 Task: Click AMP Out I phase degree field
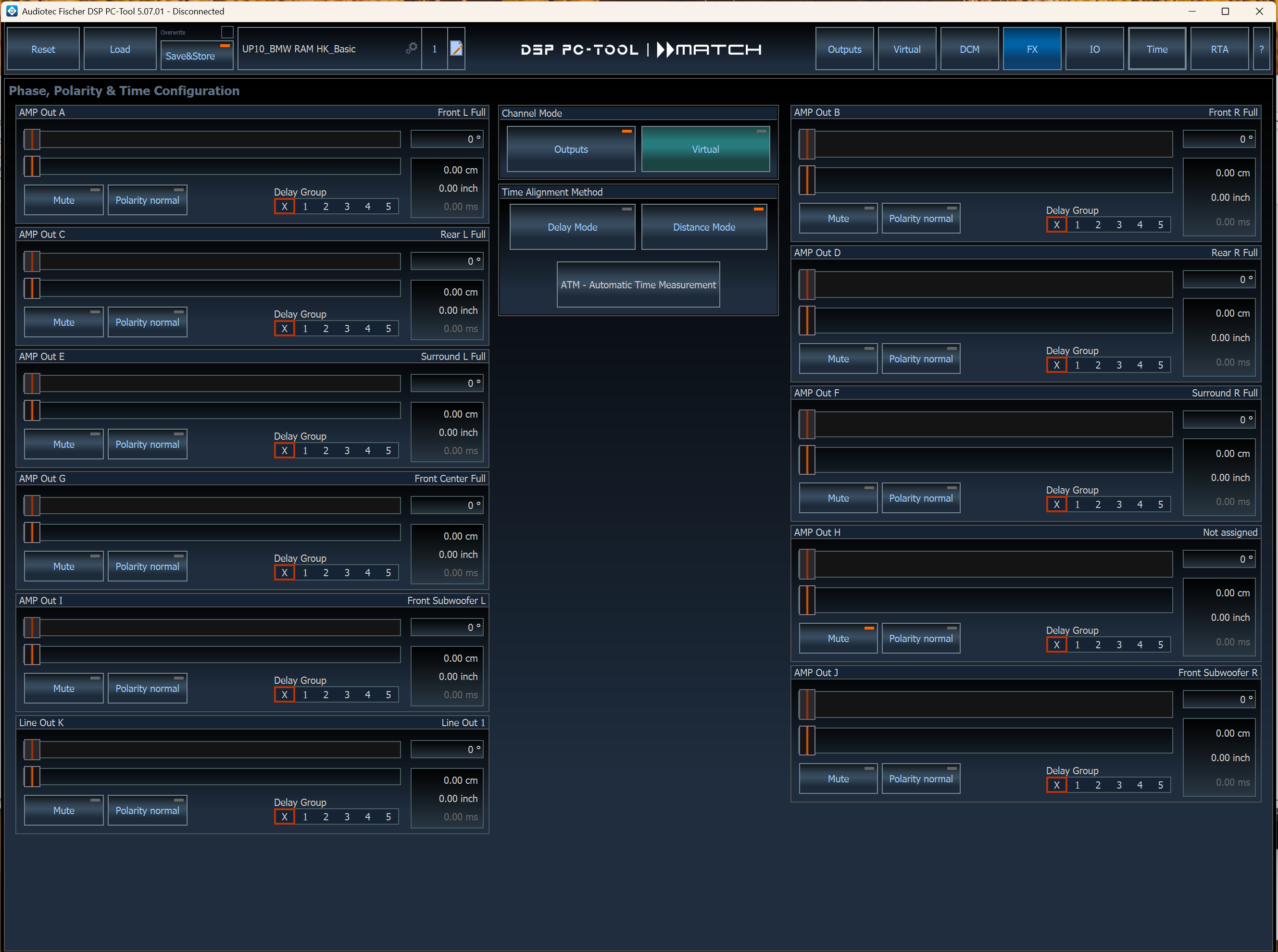tap(447, 627)
